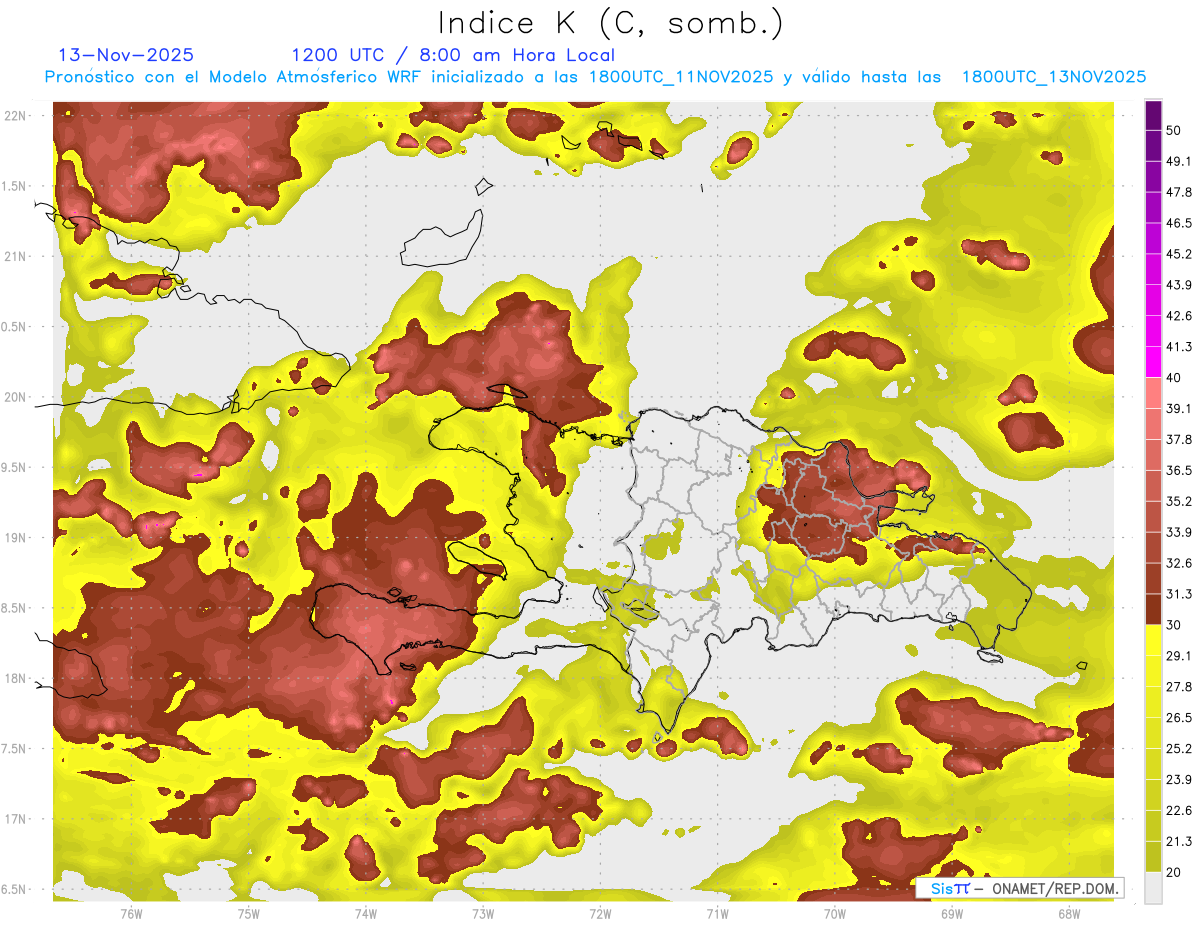Click the colorbar value "29.1"
The width and height of the screenshot is (1200, 927).
(1179, 656)
